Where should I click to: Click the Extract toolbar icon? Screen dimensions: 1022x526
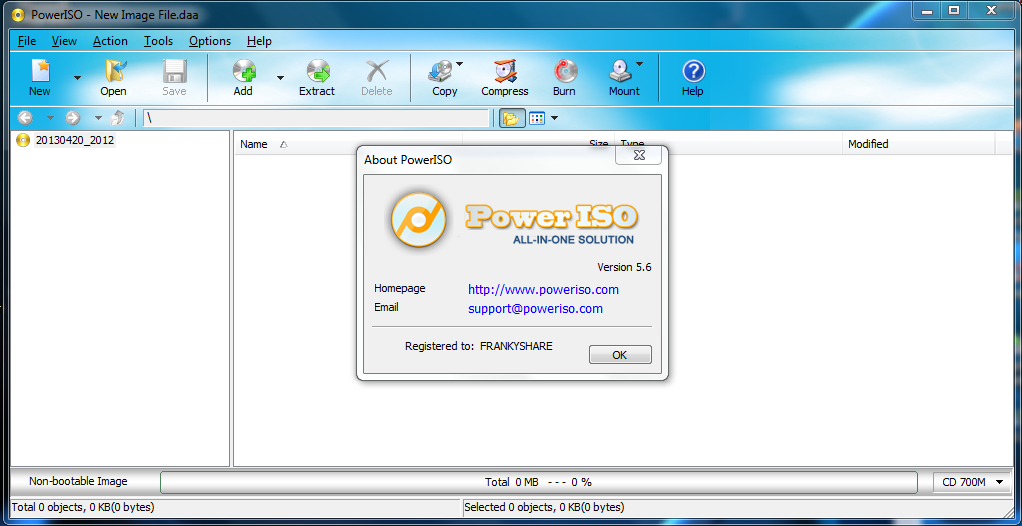click(317, 71)
